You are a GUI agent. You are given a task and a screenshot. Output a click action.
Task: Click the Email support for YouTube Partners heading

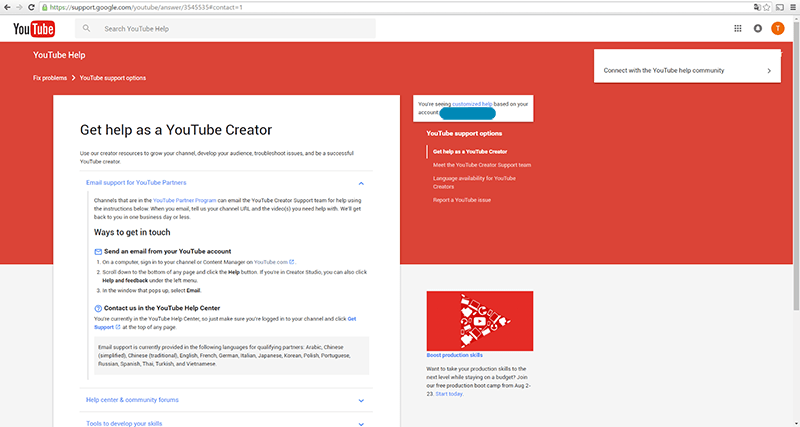coord(136,183)
